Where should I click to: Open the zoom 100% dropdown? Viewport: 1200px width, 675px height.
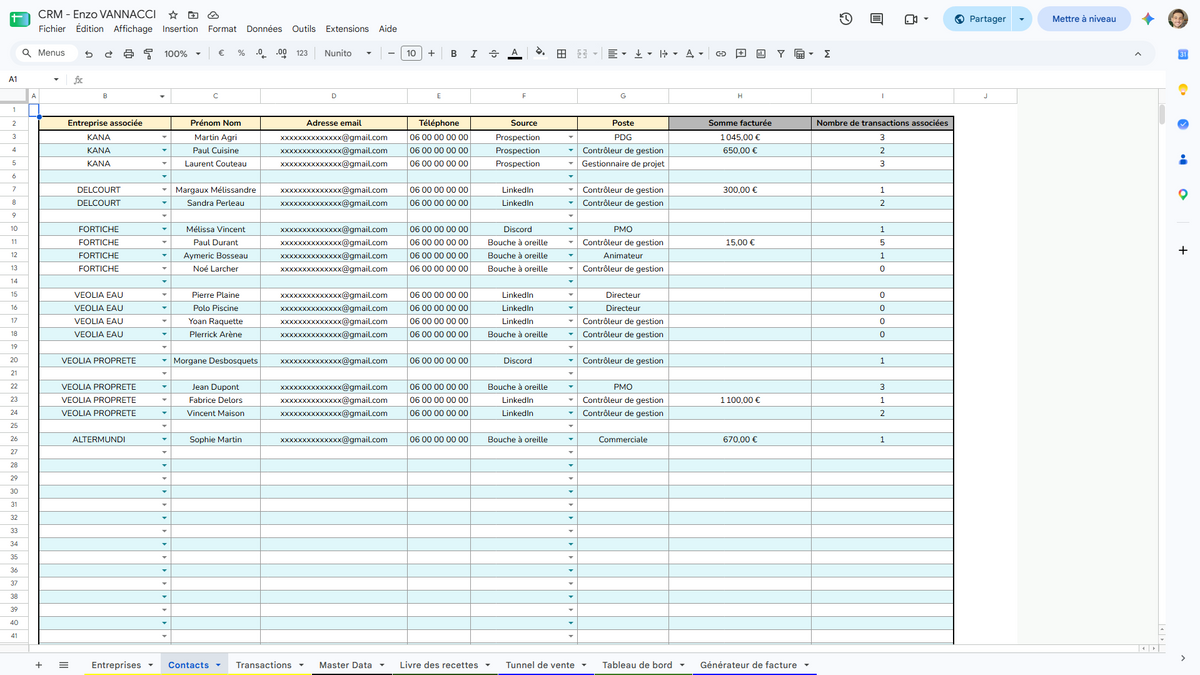tap(182, 54)
